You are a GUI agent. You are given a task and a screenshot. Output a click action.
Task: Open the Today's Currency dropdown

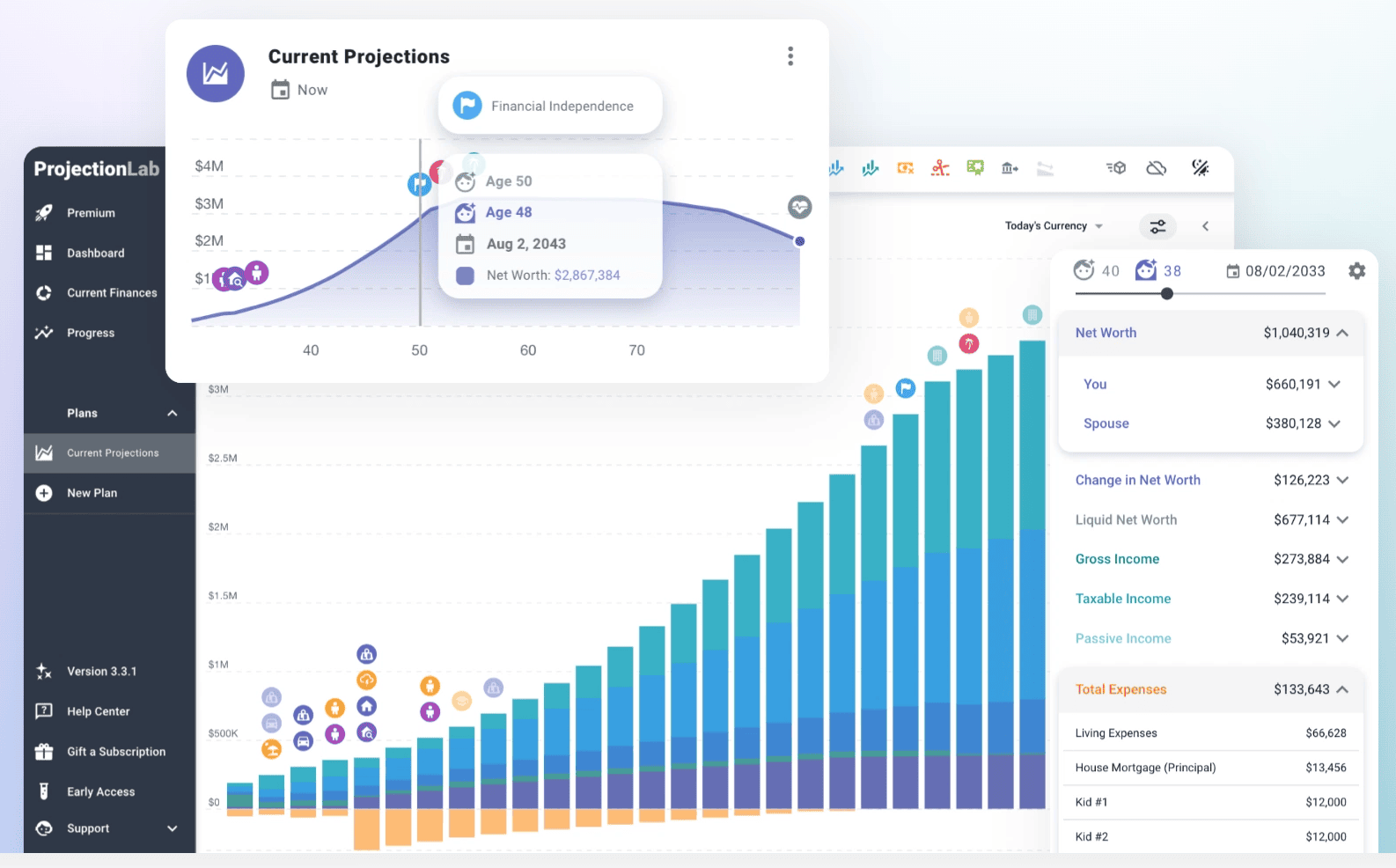1054,226
